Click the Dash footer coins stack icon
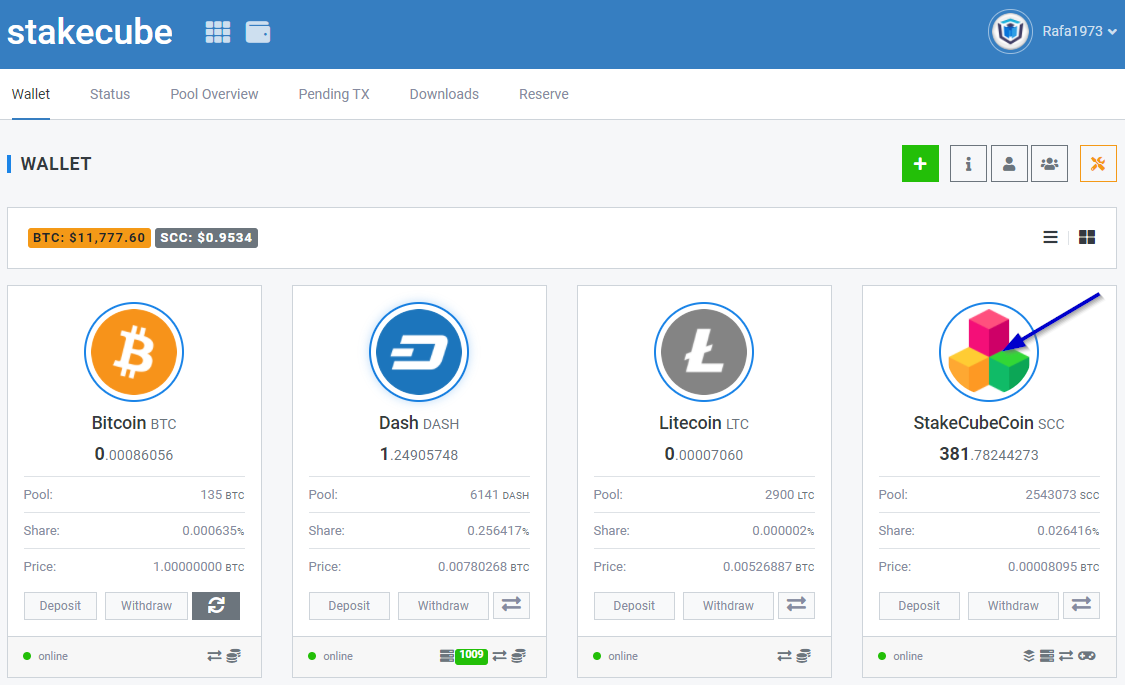 tap(519, 656)
